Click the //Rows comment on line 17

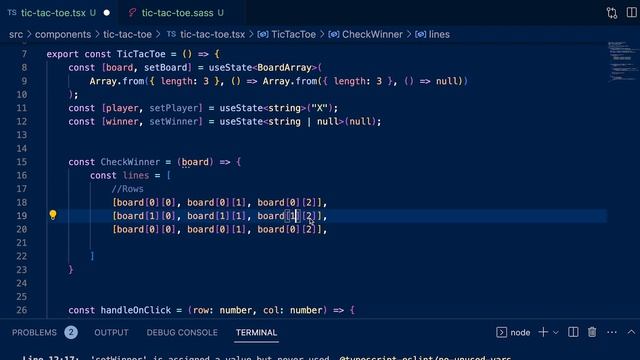click(127, 189)
